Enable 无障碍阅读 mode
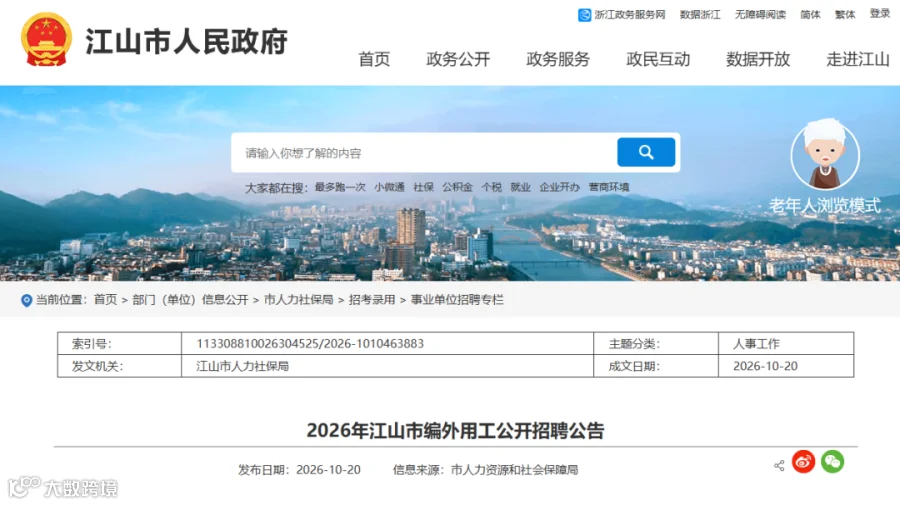This screenshot has height=505, width=900. point(760,15)
